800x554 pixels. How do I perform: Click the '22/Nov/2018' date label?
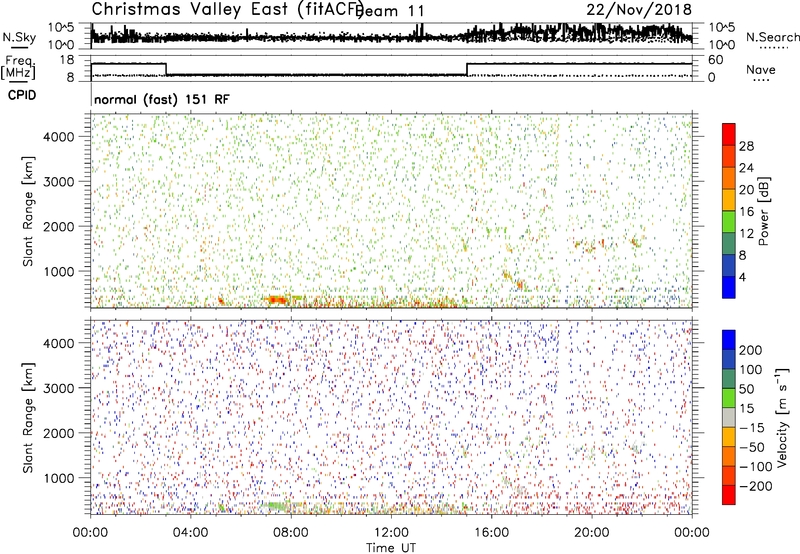click(639, 9)
